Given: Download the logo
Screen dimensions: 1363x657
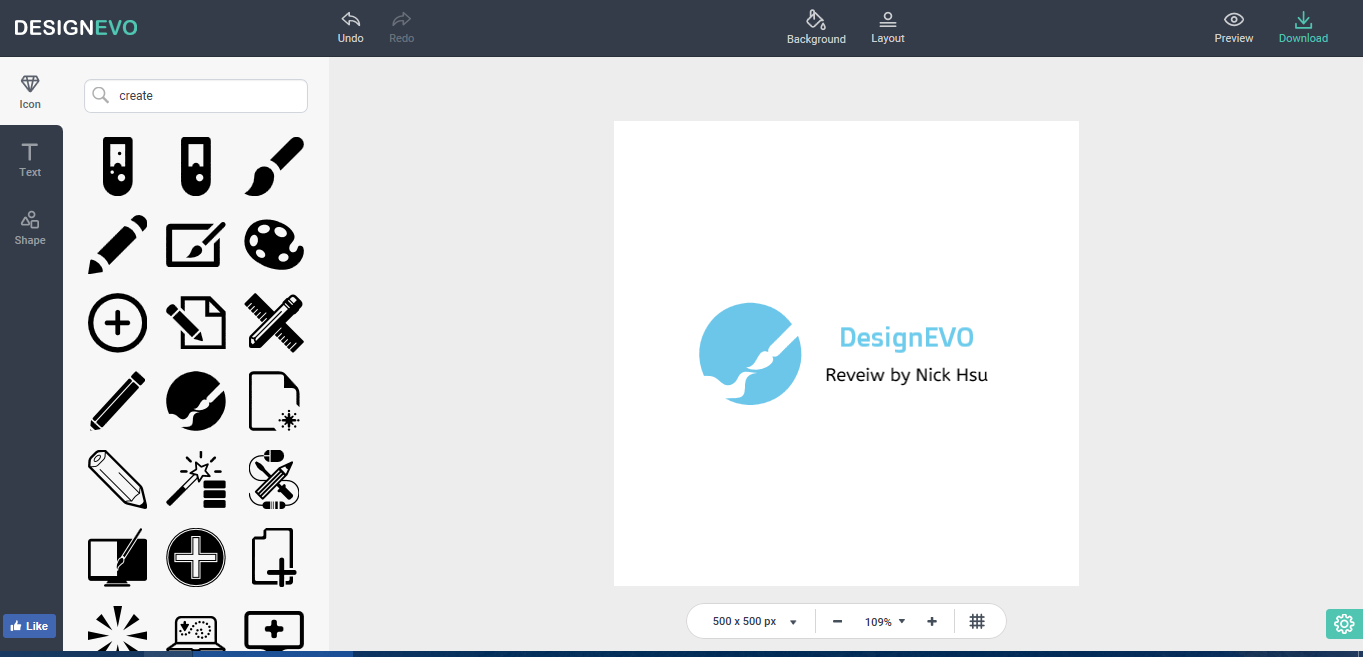Looking at the screenshot, I should pos(1303,28).
